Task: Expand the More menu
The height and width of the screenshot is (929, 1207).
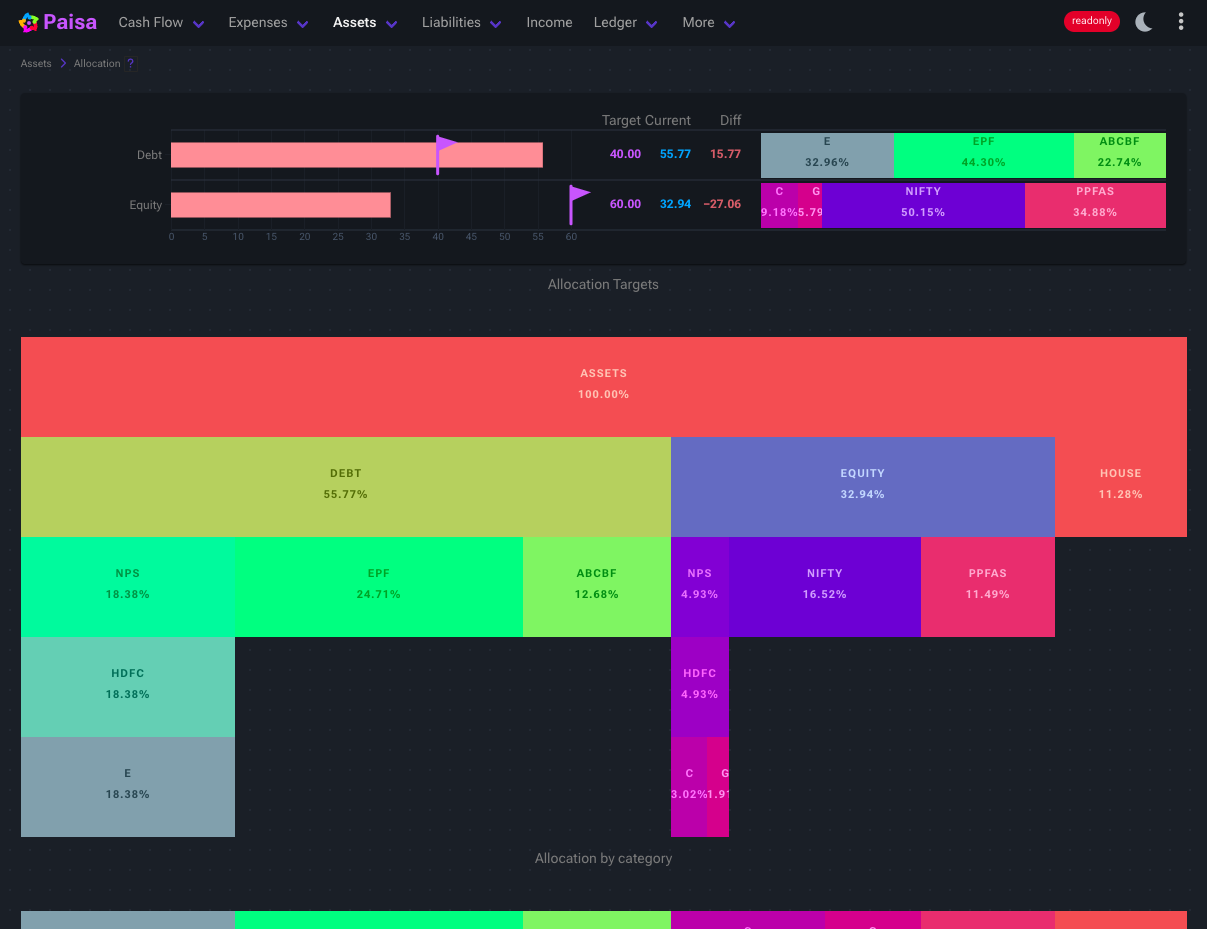Action: click(709, 22)
